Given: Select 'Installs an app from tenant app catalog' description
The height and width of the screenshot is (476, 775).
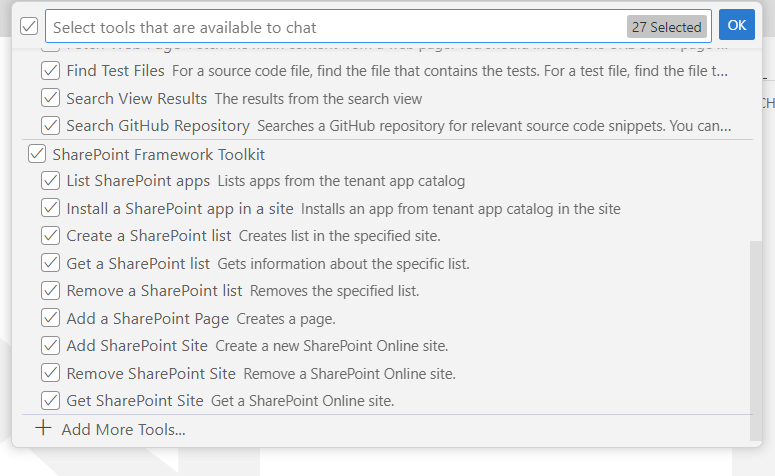Looking at the screenshot, I should click(x=461, y=209).
